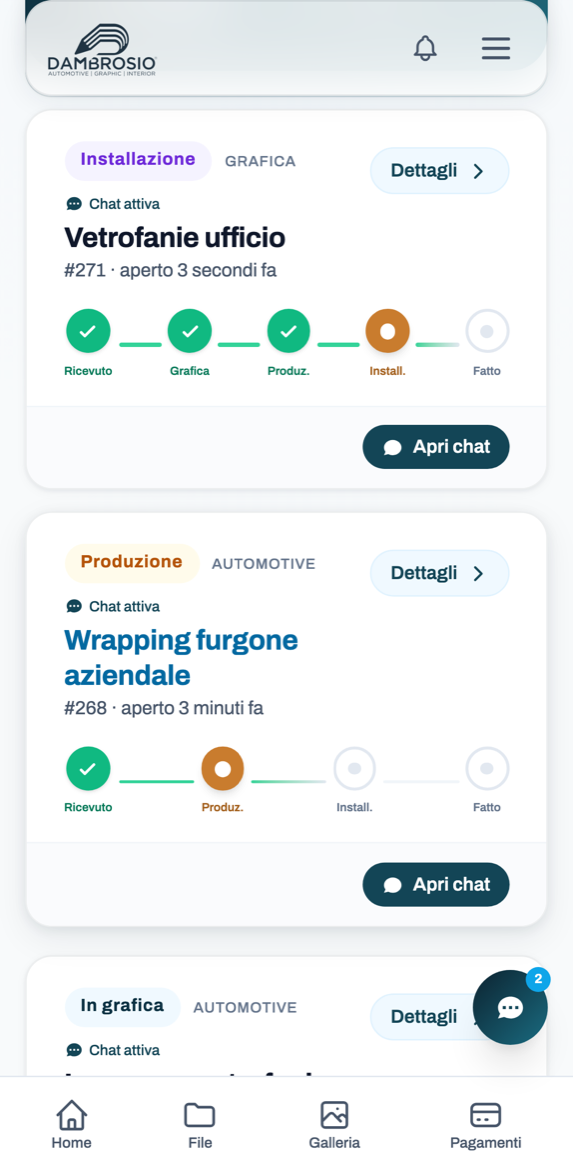Open the Pagamenti tab

[486, 1124]
